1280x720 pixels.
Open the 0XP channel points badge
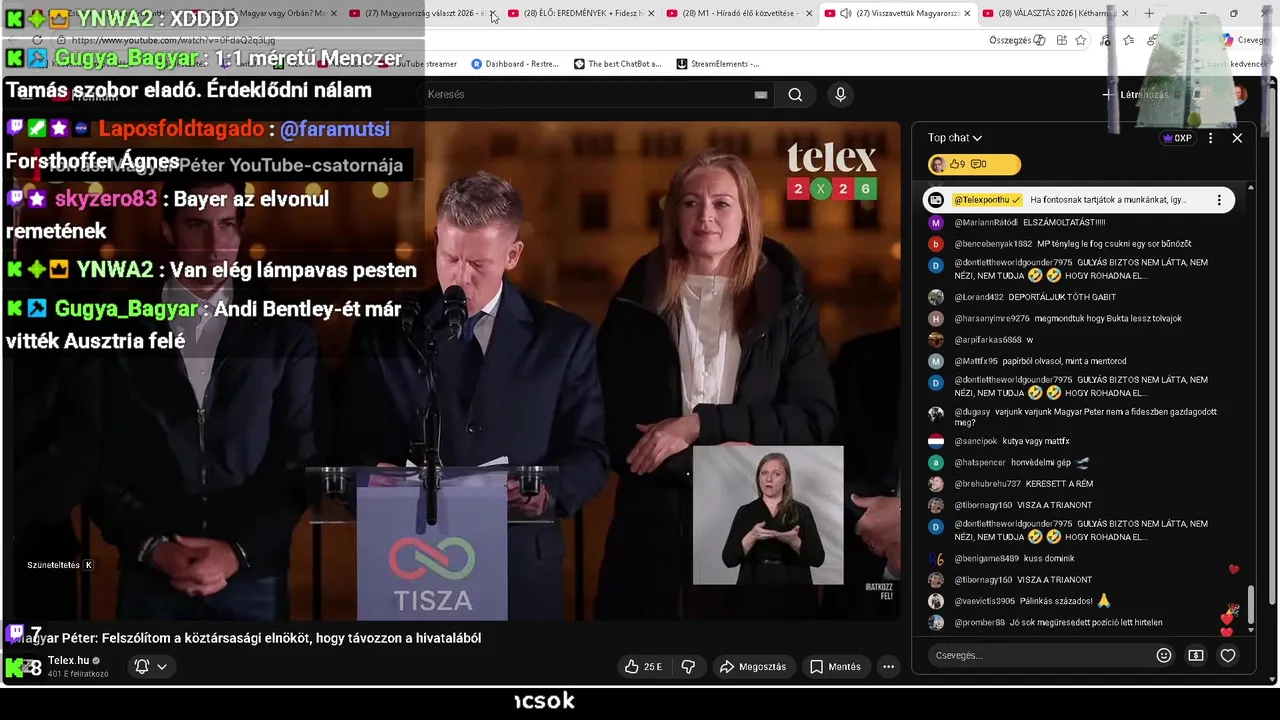point(1177,138)
